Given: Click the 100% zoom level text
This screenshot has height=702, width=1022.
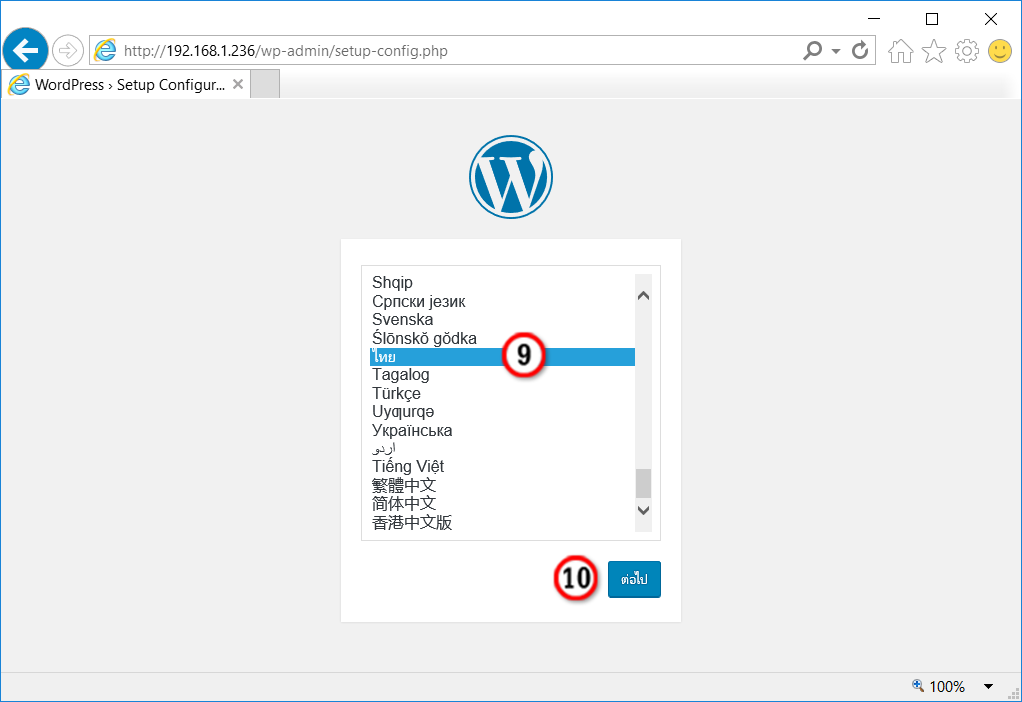Looking at the screenshot, I should point(947,686).
